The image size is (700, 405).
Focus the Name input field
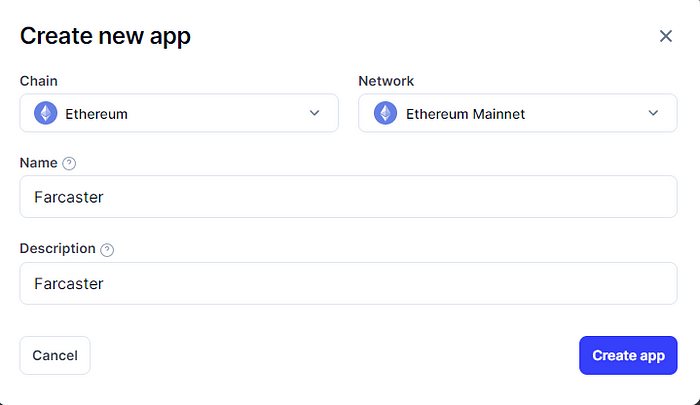coord(348,196)
